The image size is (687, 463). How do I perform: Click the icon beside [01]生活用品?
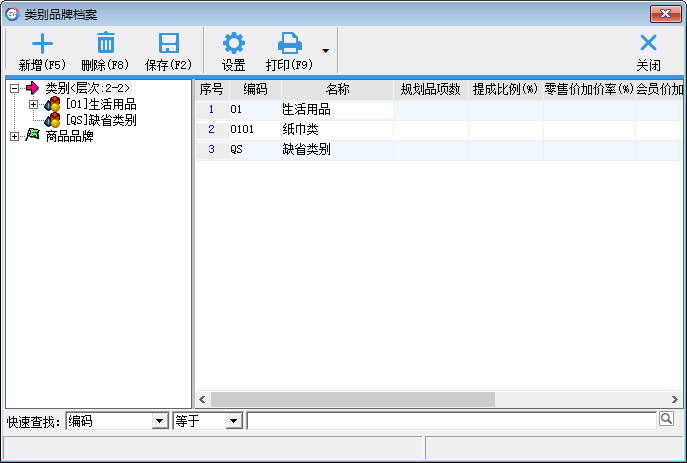coord(52,104)
